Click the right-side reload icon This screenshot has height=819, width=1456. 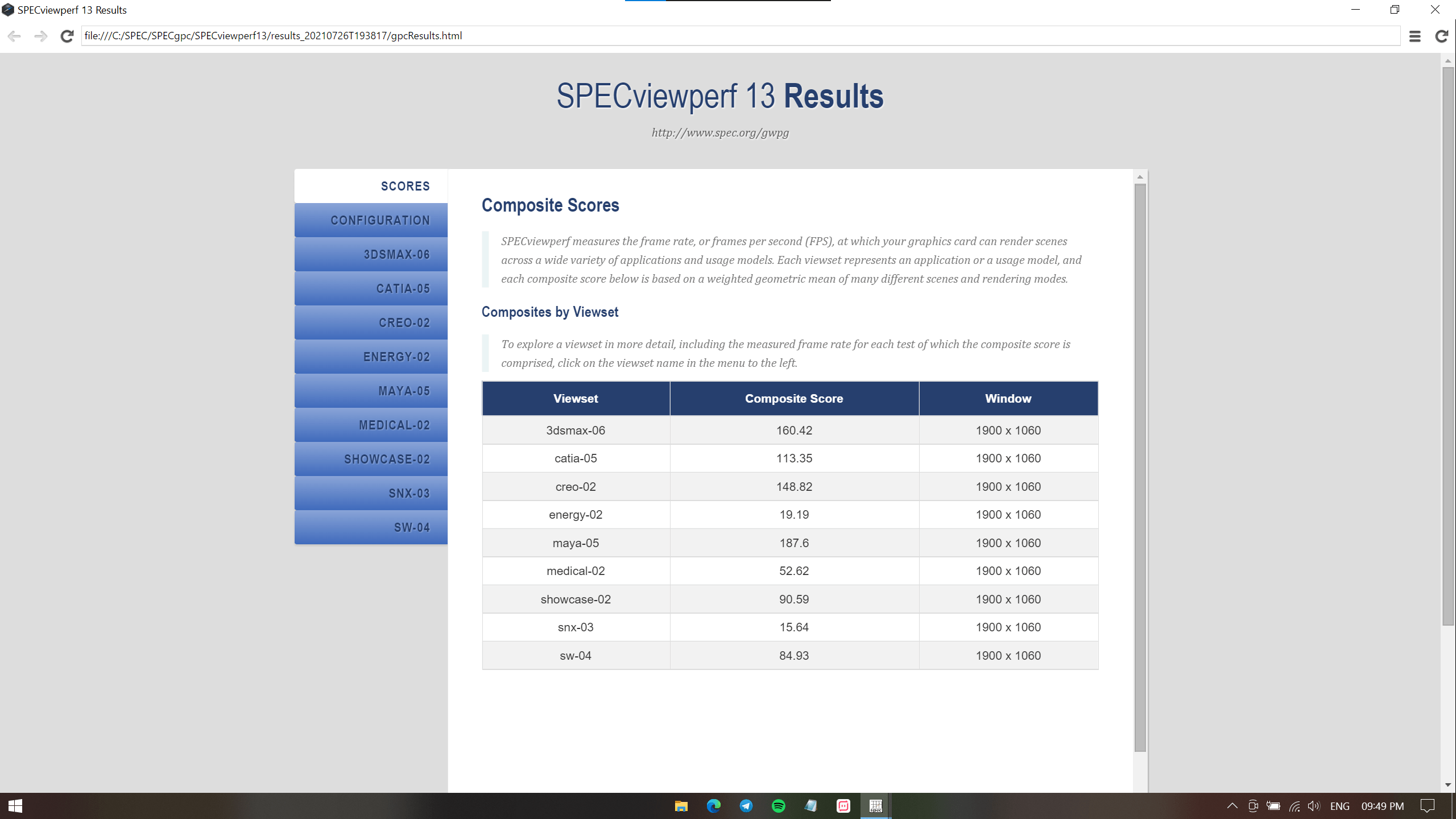(x=1441, y=36)
